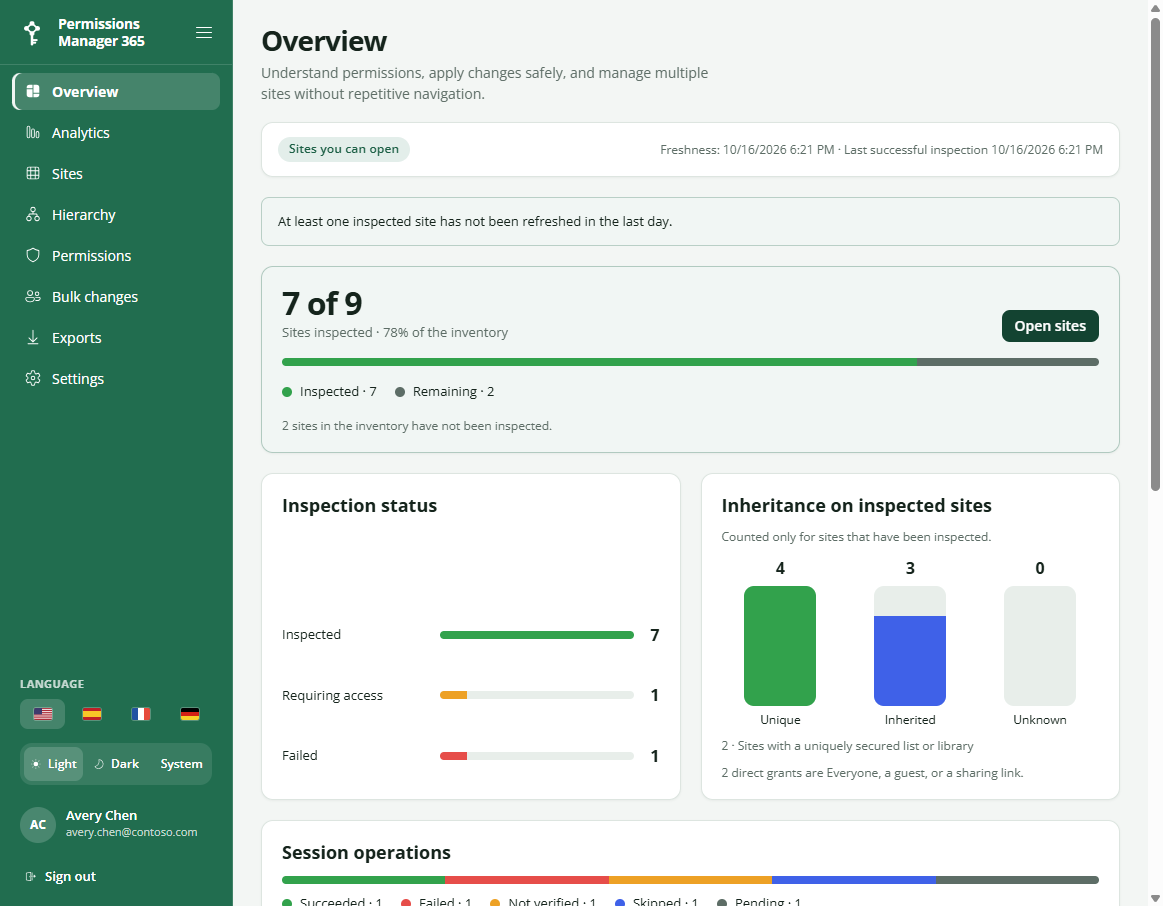The height and width of the screenshot is (906, 1163).
Task: Open the Bulk changes page
Action: (116, 297)
